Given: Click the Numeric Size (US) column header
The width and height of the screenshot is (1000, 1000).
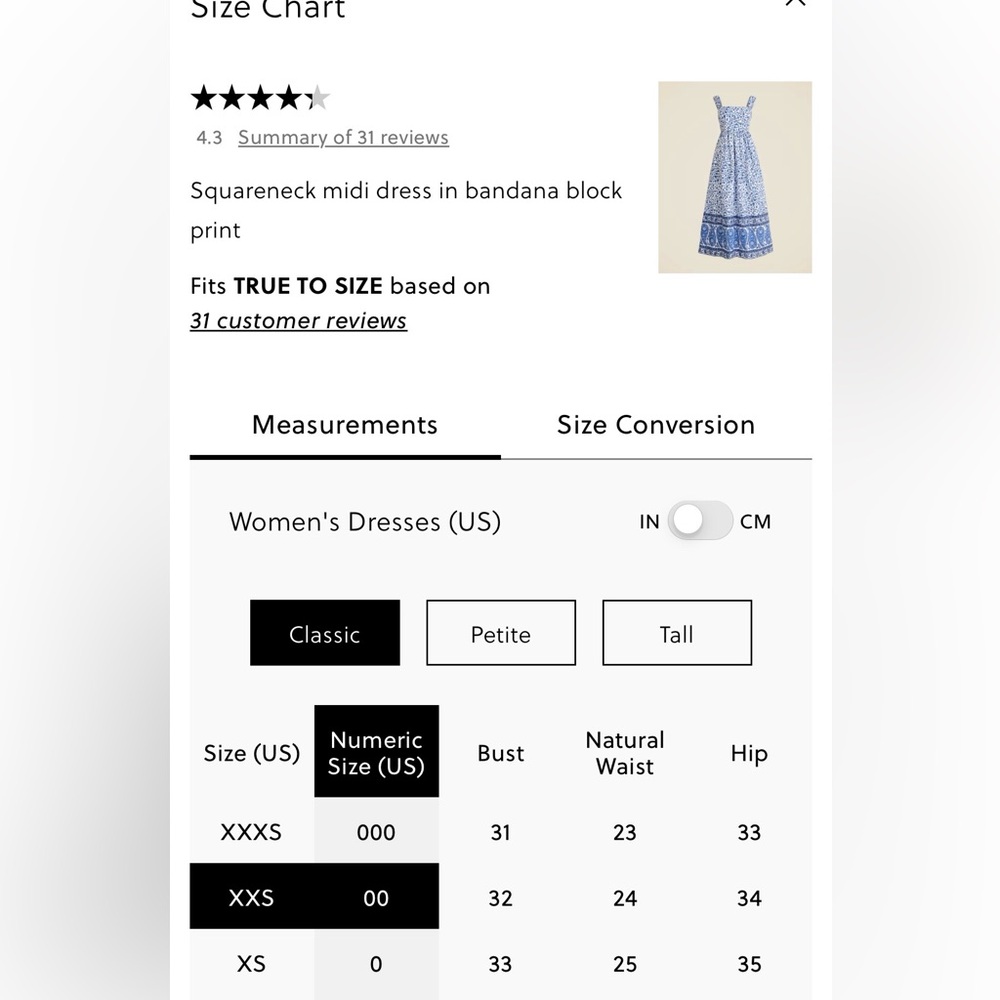Looking at the screenshot, I should pyautogui.click(x=376, y=753).
